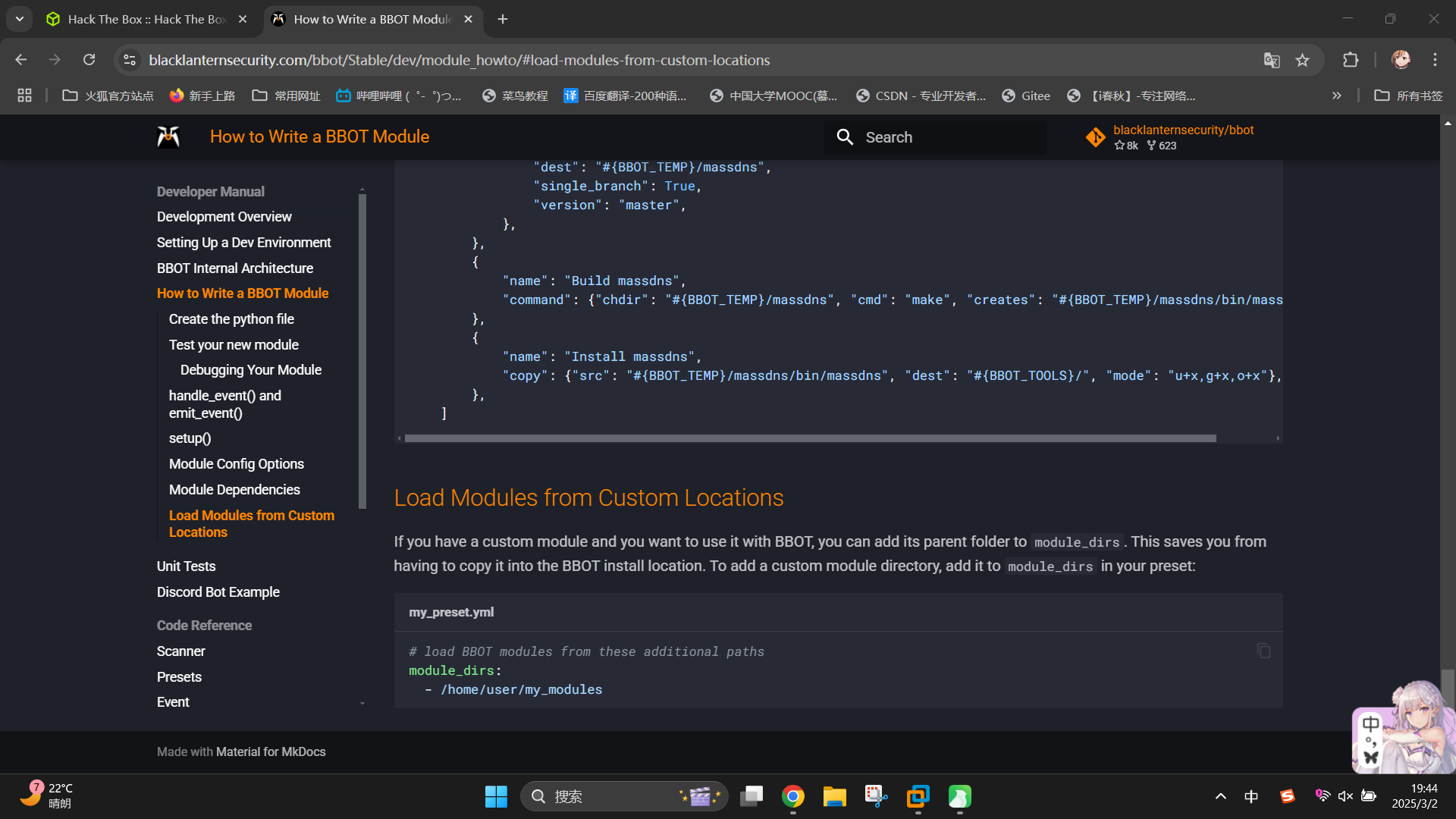Click the BBOT logo icon in header
Viewport: 1456px width, 819px height.
[x=168, y=136]
